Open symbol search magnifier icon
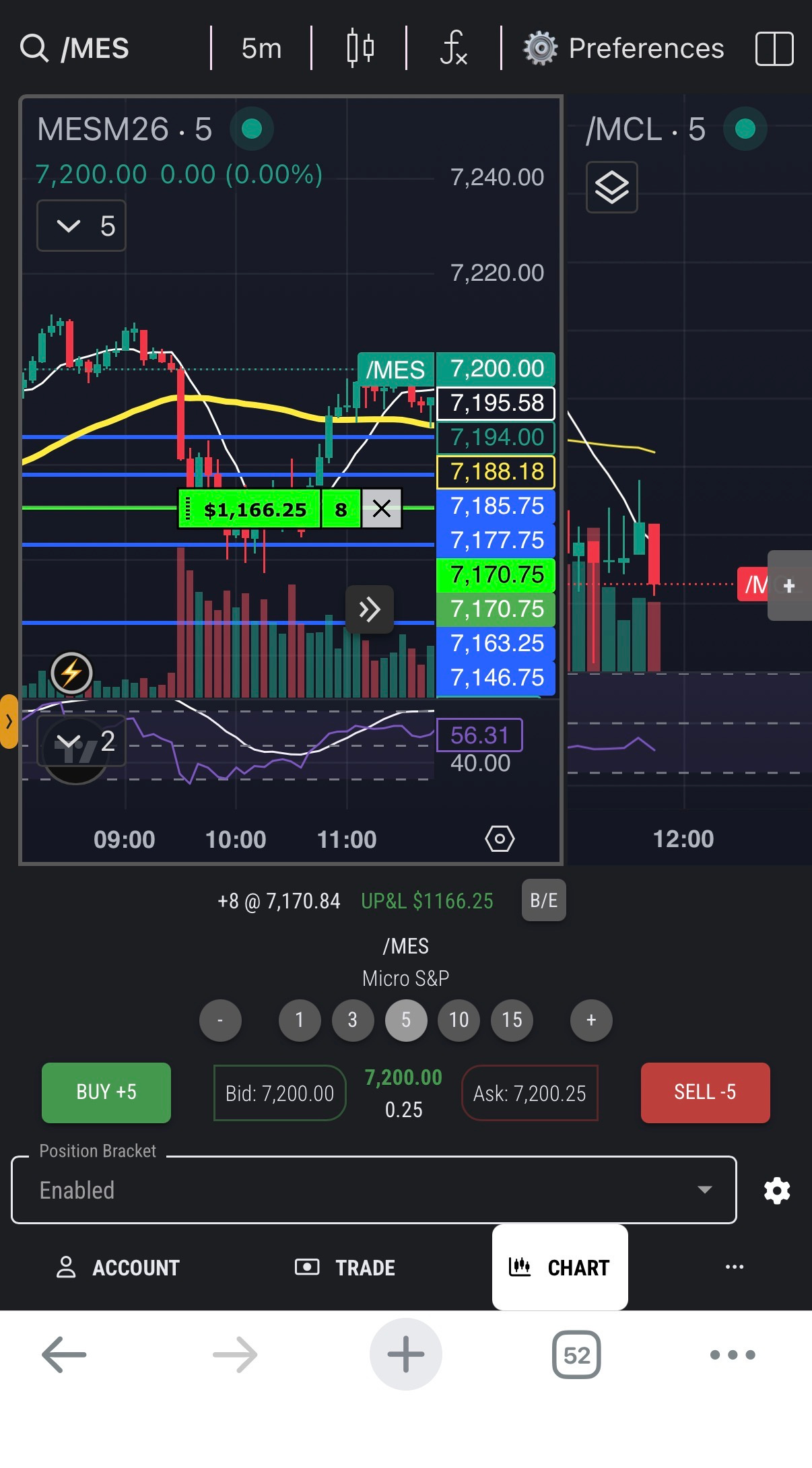Screen dimensions: 812x1468 (x=34, y=48)
